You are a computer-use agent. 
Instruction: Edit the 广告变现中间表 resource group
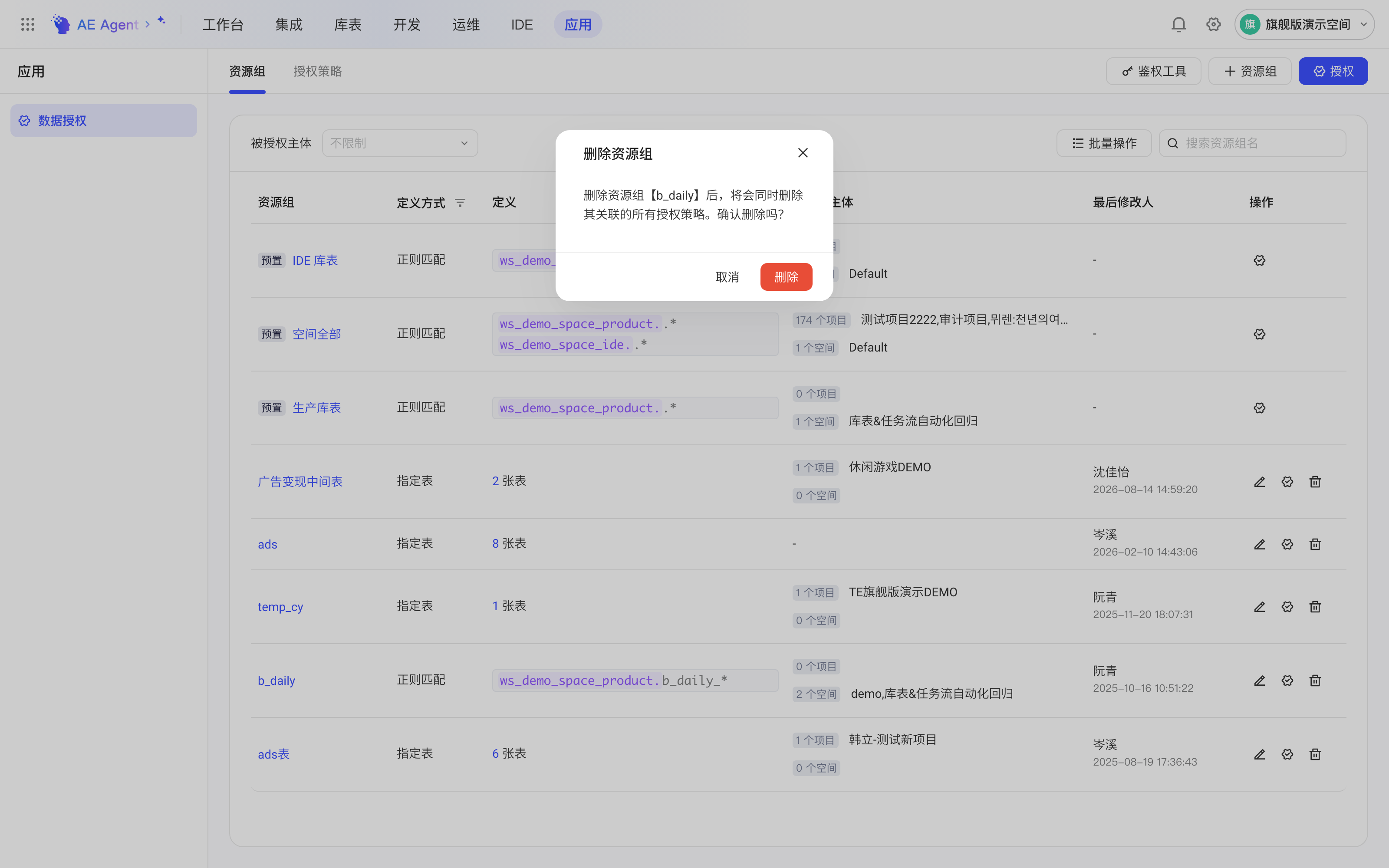click(x=1259, y=482)
